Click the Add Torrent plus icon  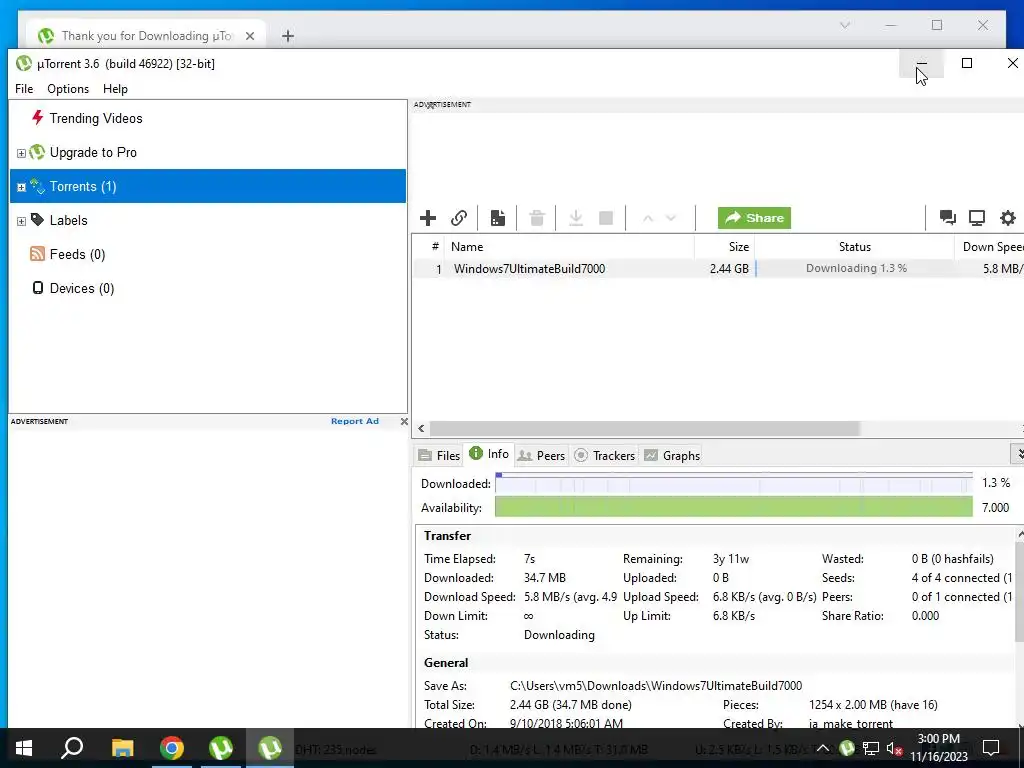coord(428,217)
